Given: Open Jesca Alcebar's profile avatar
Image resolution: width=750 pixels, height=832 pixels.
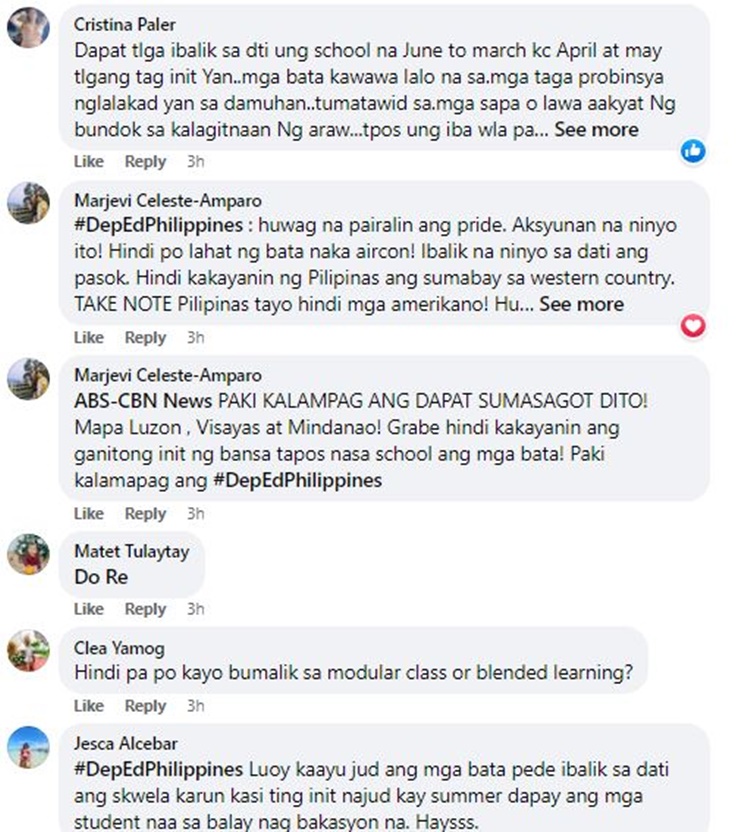Looking at the screenshot, I should click(28, 747).
